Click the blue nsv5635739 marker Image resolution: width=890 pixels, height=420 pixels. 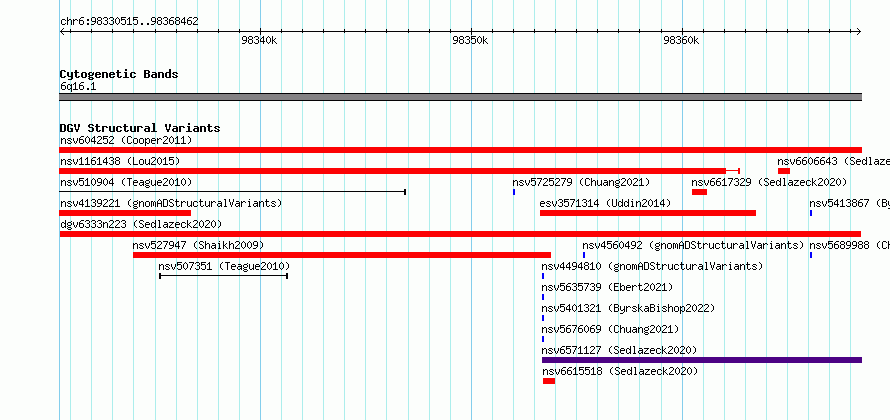pyautogui.click(x=543, y=297)
